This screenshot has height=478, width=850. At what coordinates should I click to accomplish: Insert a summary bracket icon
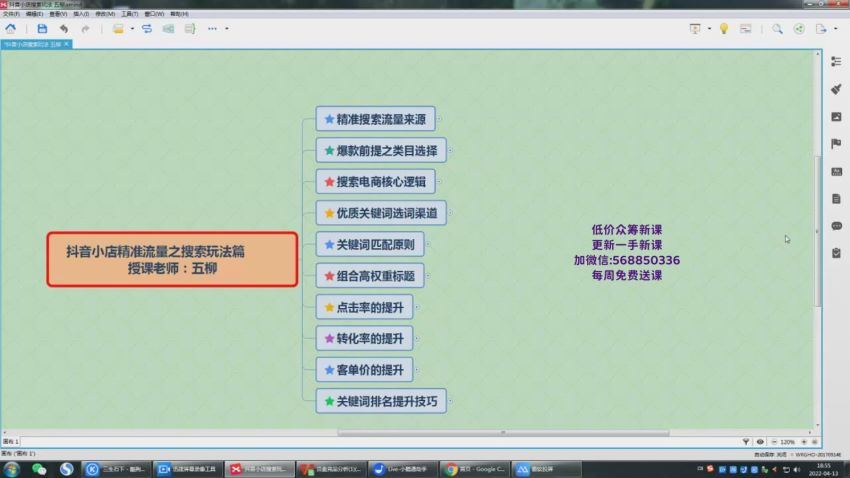pyautogui.click(x=190, y=29)
